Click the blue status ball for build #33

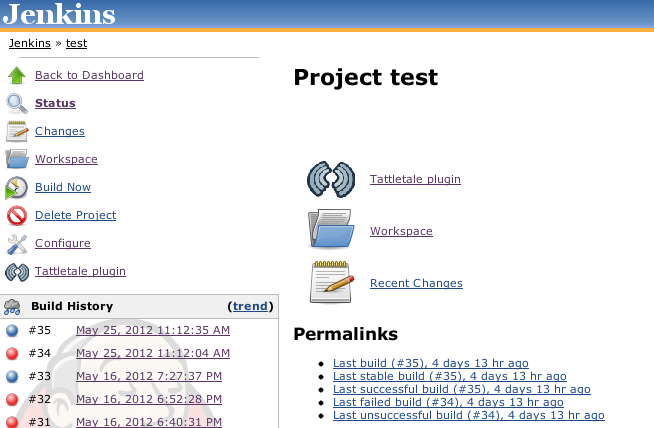tap(12, 376)
